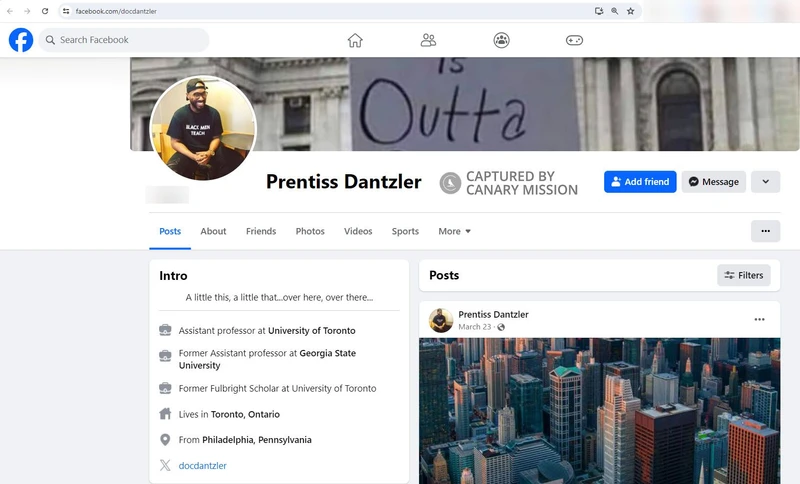Open the cover photo with Outta sign

click(x=464, y=104)
